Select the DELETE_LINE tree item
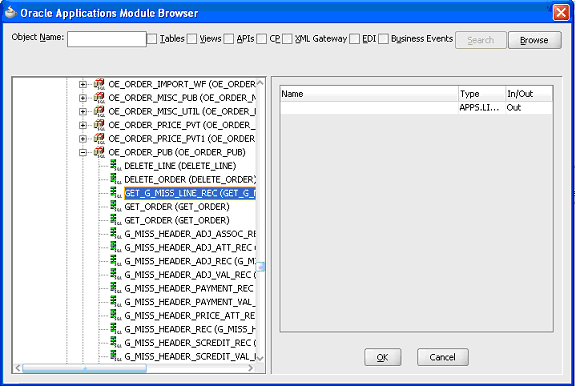The width and height of the screenshot is (575, 386). 180,166
